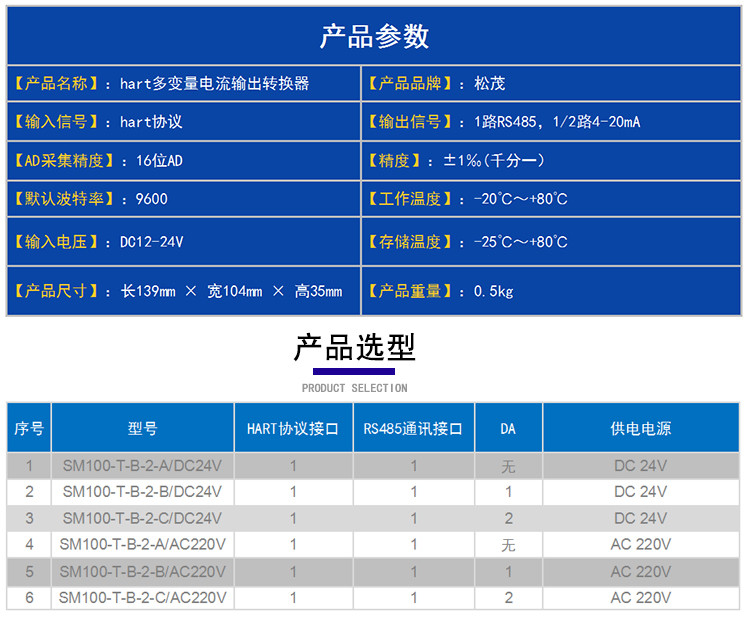Viewport: 750px width, 620px height.
Task: Select the HART协议接口 column header
Action: [x=293, y=428]
